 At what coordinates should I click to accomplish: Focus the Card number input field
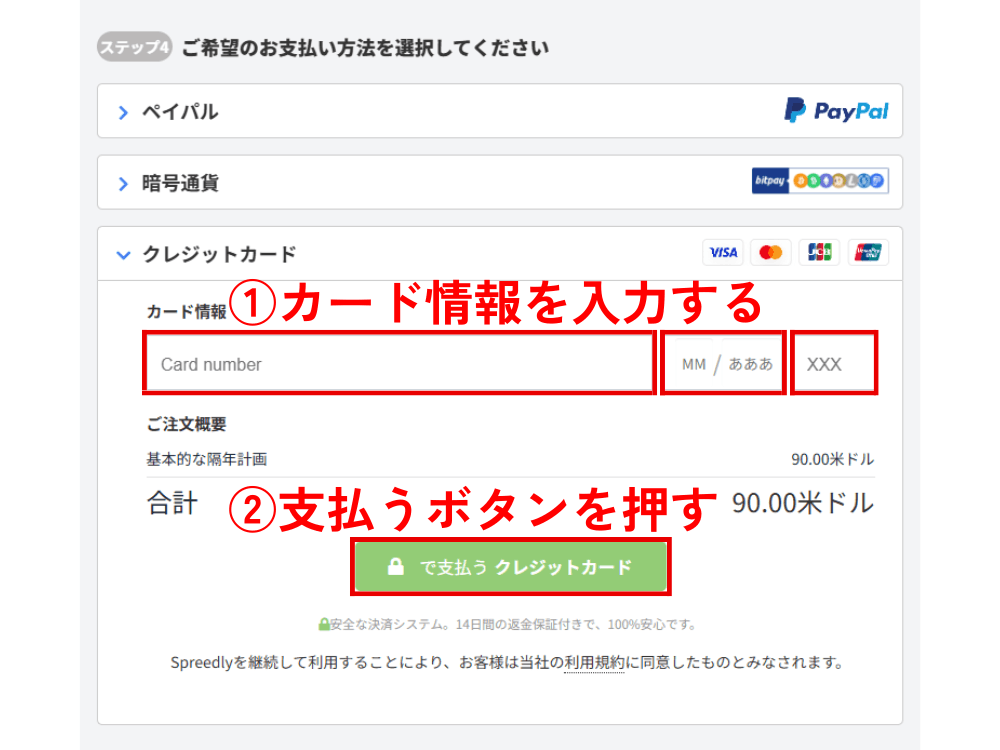click(x=400, y=364)
